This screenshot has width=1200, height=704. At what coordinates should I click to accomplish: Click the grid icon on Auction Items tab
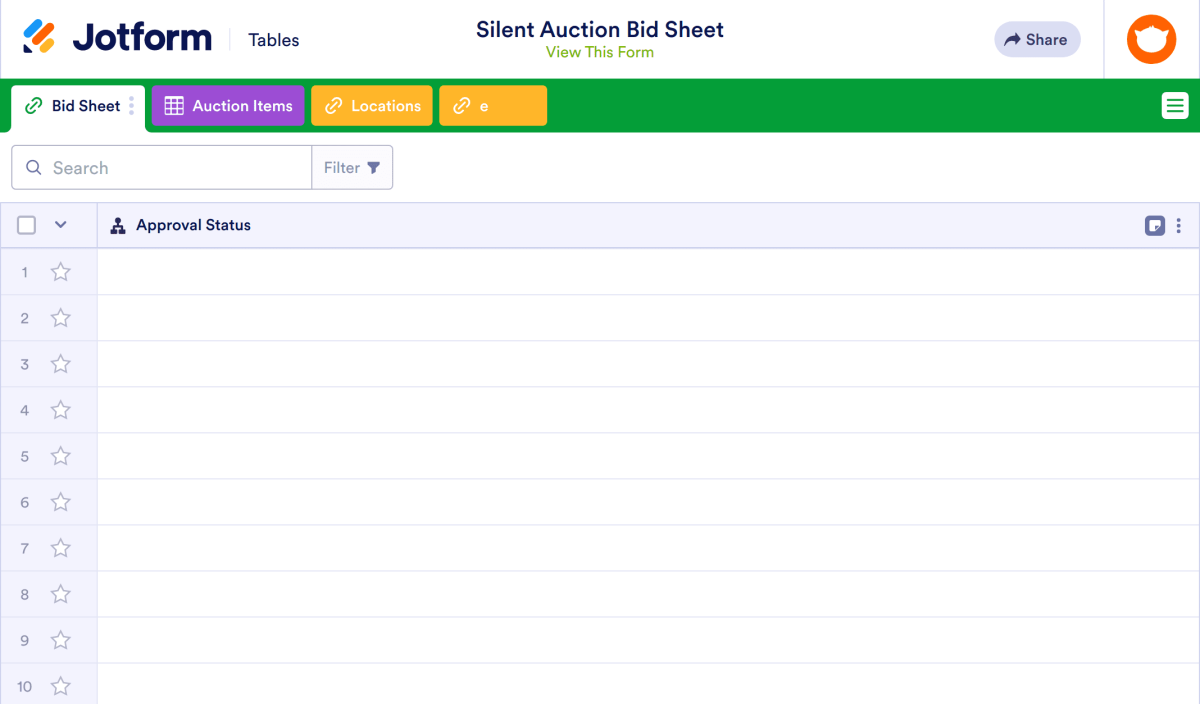tap(175, 105)
